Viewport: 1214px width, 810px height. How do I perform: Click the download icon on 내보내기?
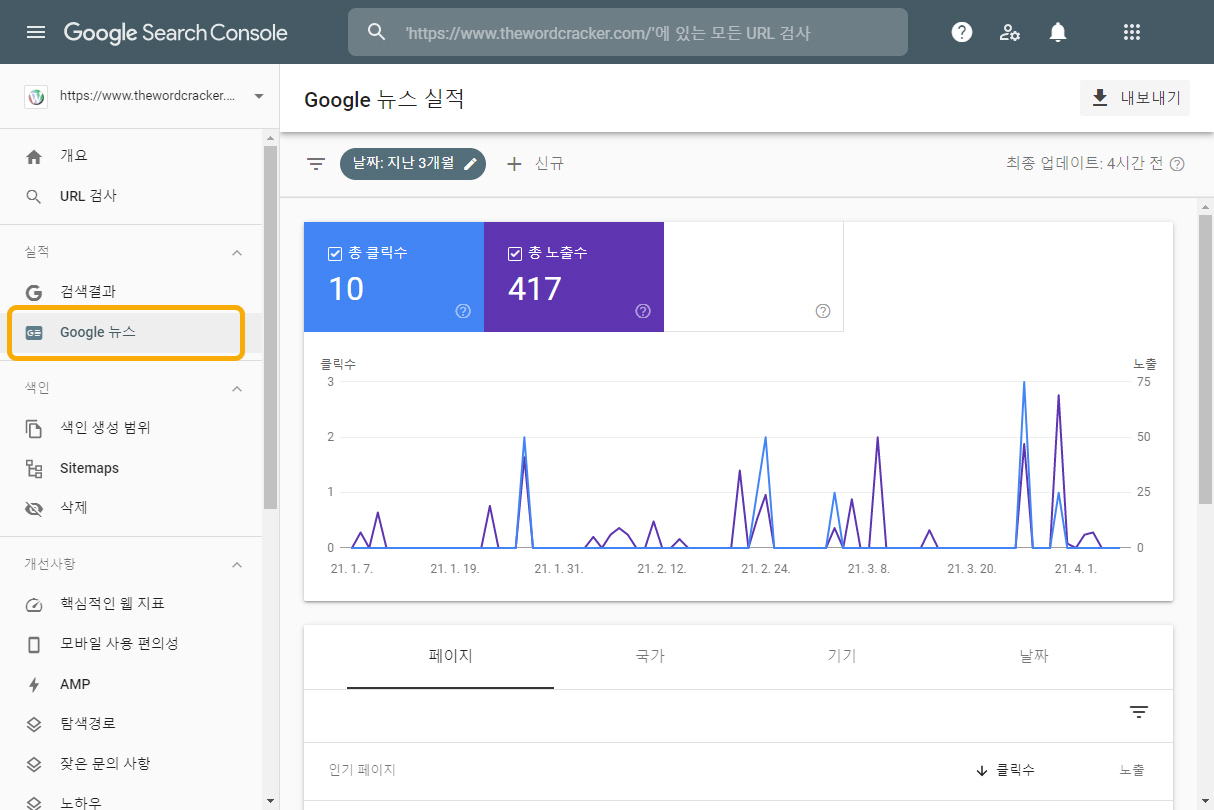1100,97
